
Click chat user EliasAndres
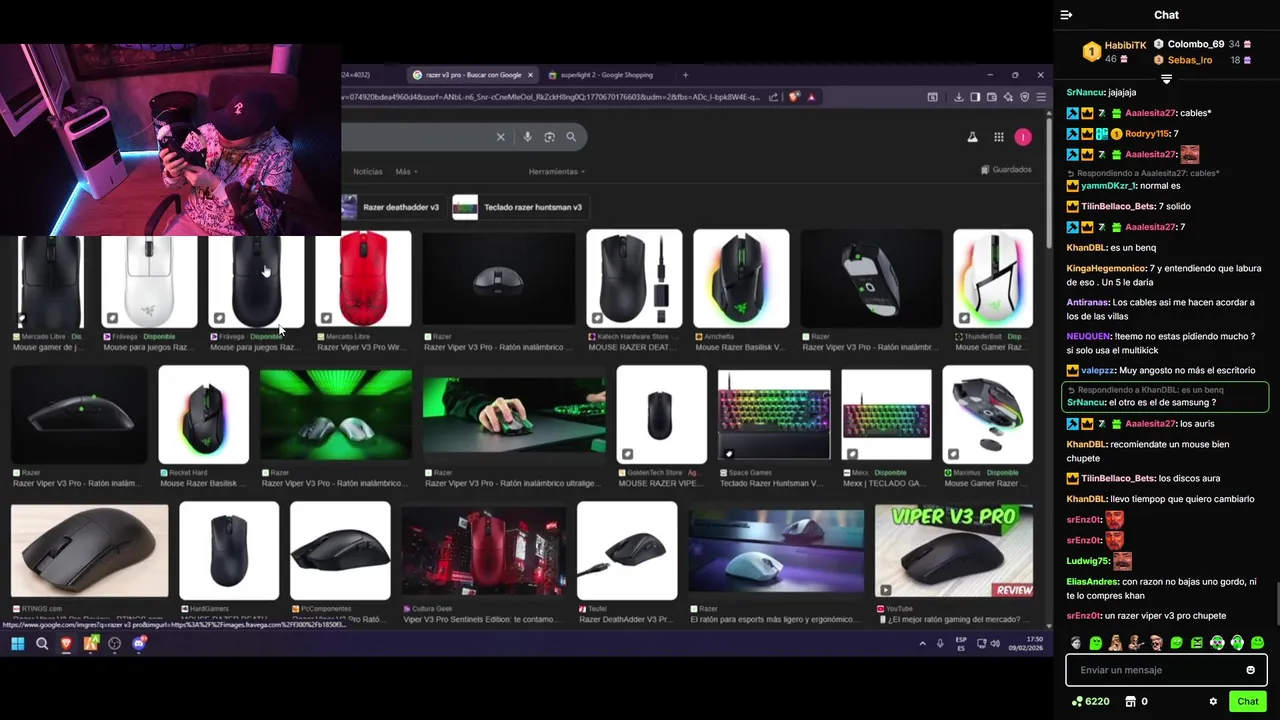pos(1091,581)
